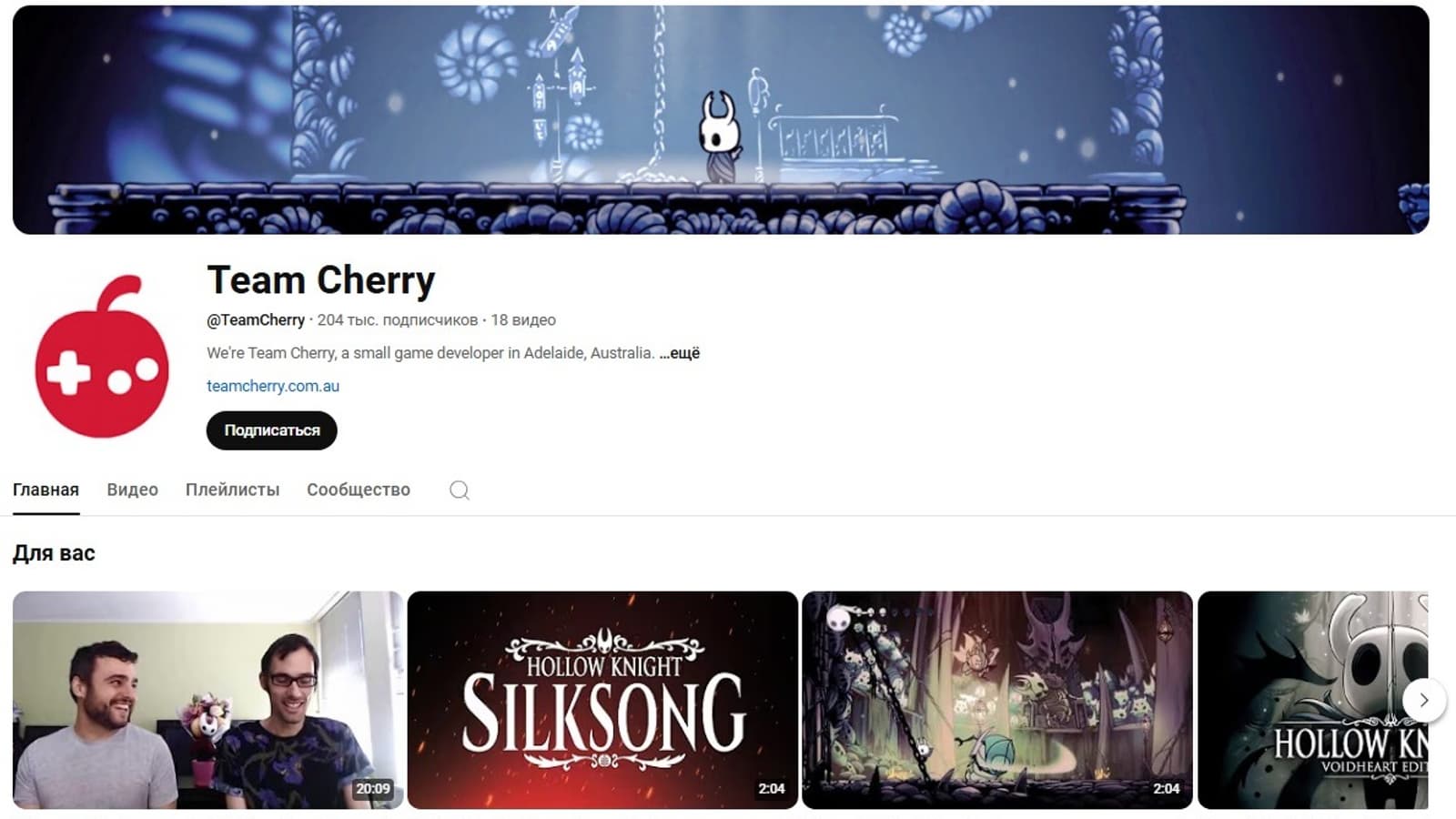Select the Главная tab

(45, 490)
